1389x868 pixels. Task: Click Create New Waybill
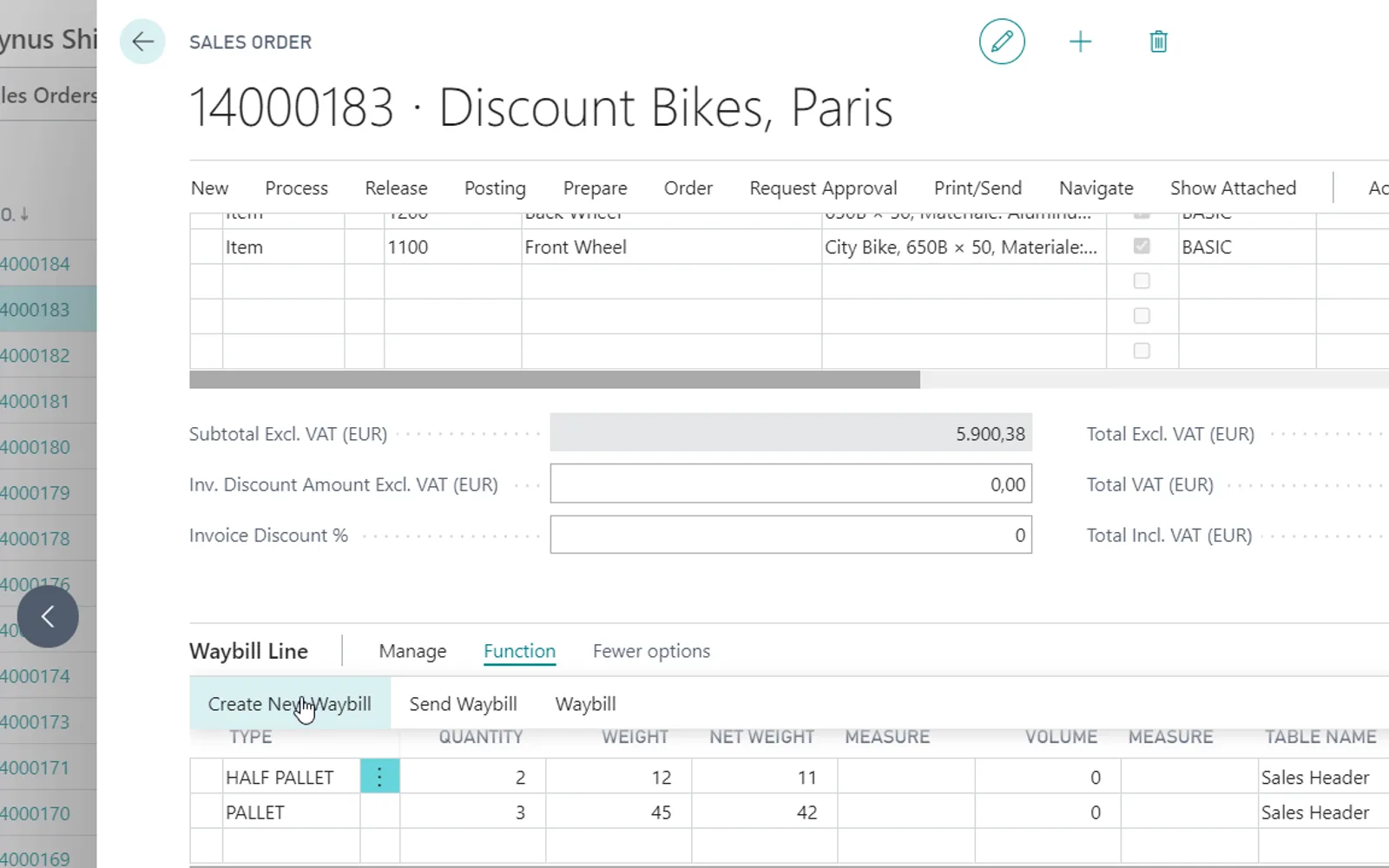pos(290,704)
